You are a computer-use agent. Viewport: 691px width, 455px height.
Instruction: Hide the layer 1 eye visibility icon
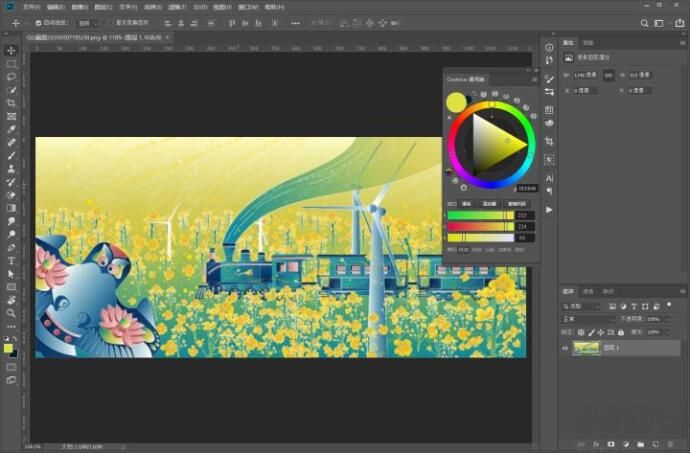[x=566, y=348]
